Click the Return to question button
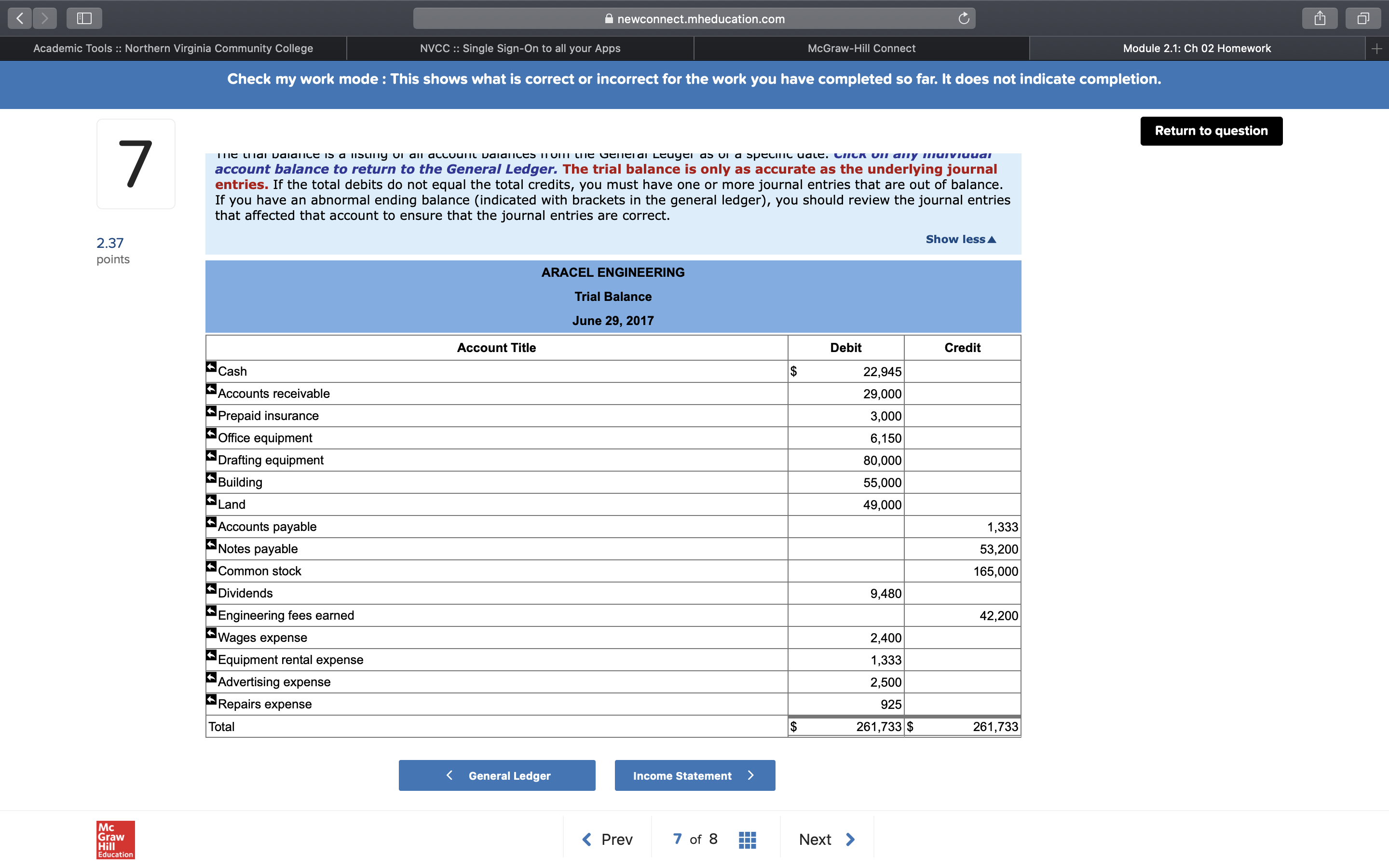 (1211, 131)
